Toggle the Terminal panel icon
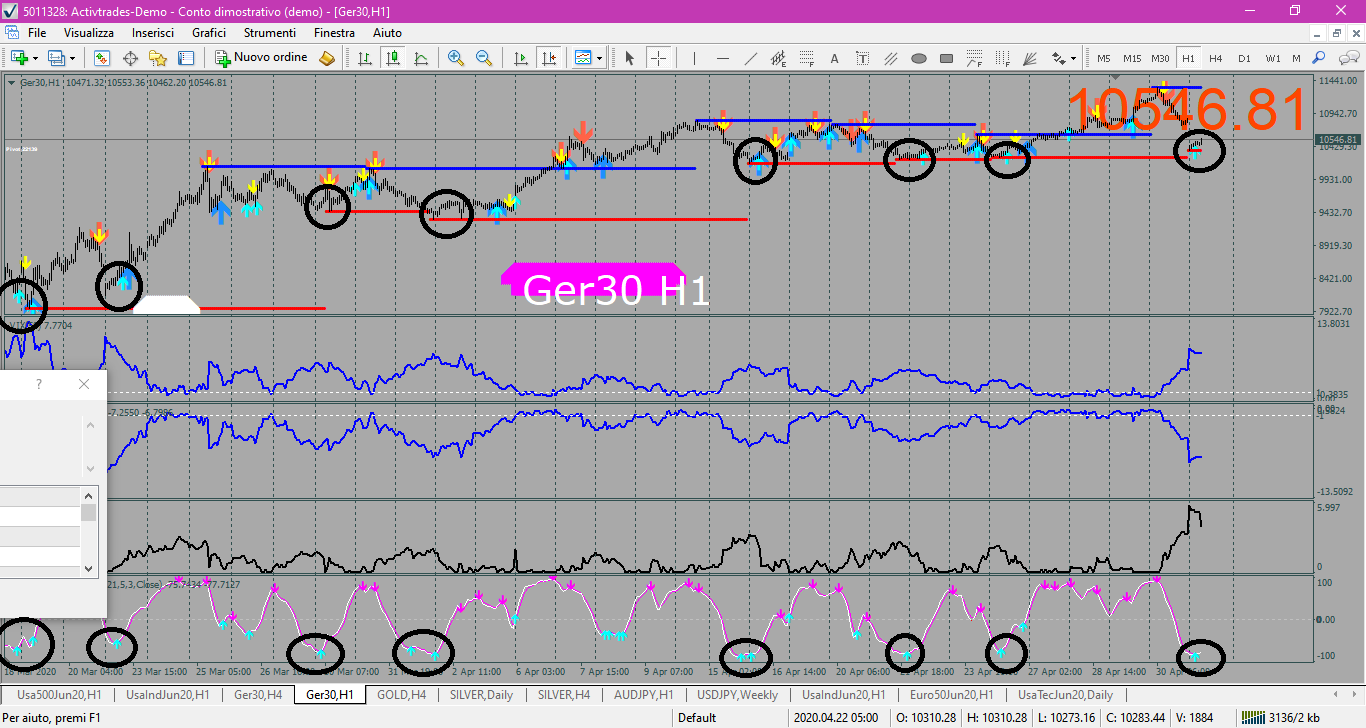The height and width of the screenshot is (728, 1366). click(186, 58)
